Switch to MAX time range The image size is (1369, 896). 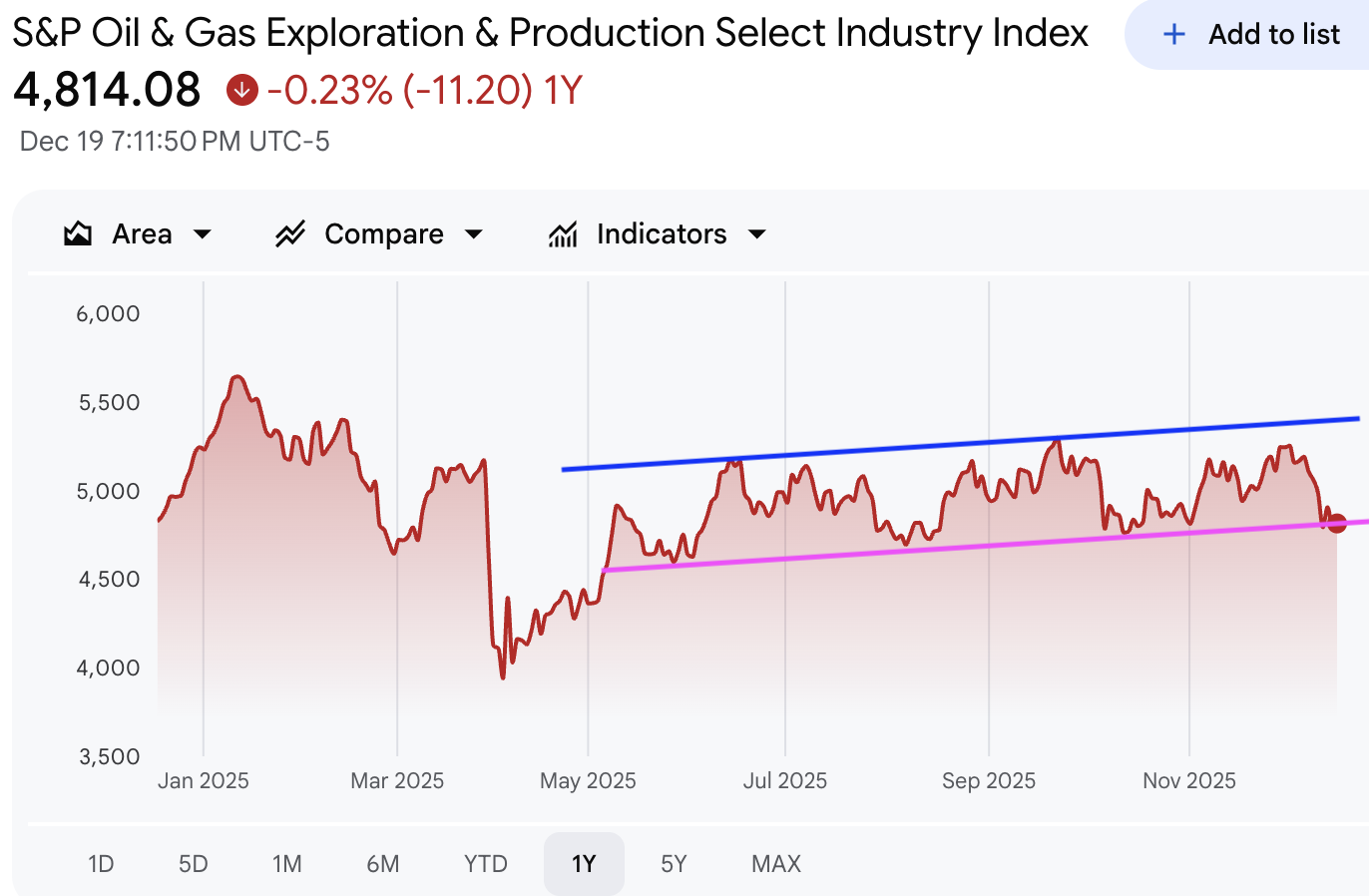[776, 864]
